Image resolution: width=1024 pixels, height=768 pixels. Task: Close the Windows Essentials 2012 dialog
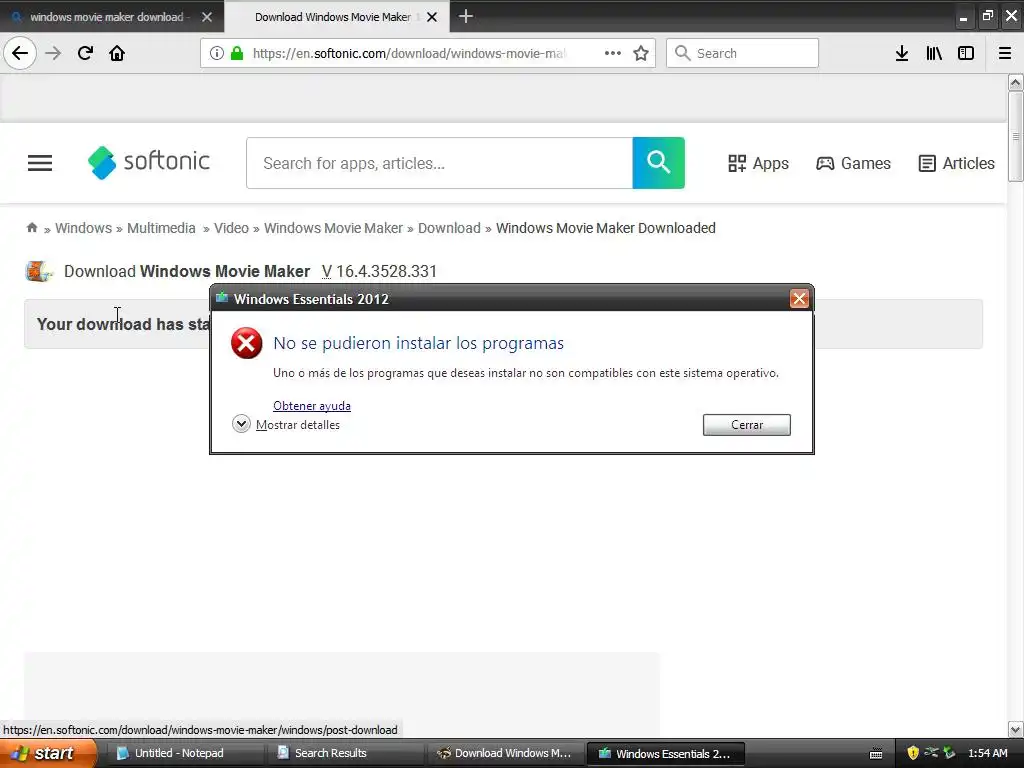point(799,299)
